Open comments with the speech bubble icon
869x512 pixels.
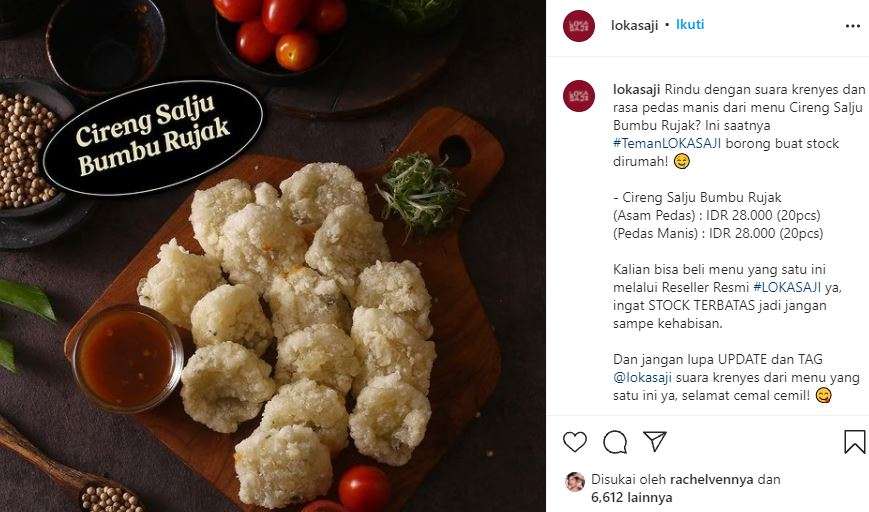click(615, 442)
